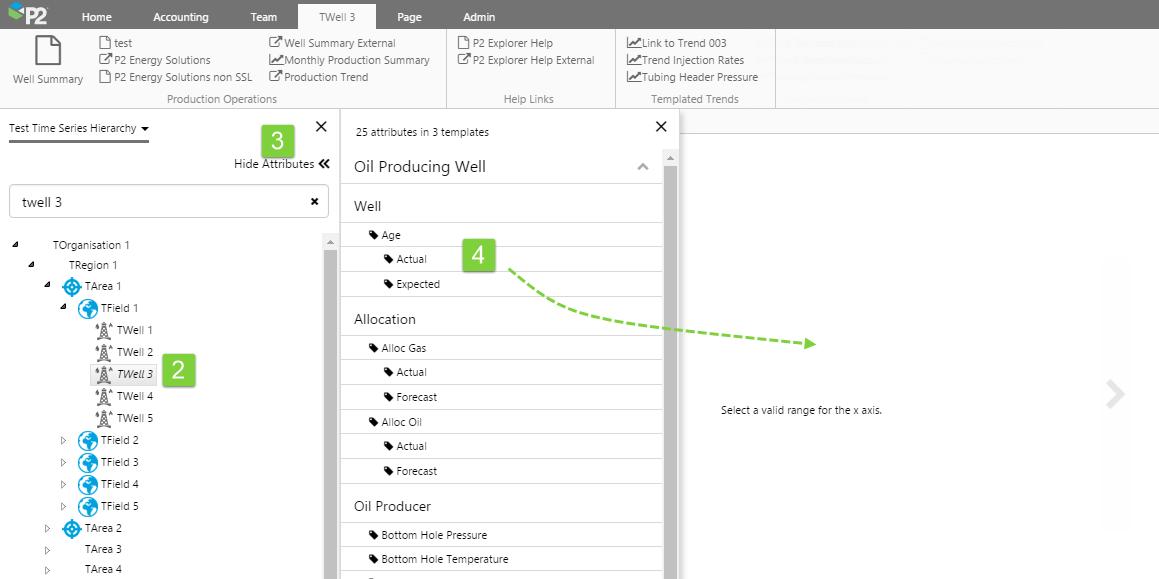Click the Production Trend chart icon
Viewport: 1159px width, 579px height.
pos(276,77)
